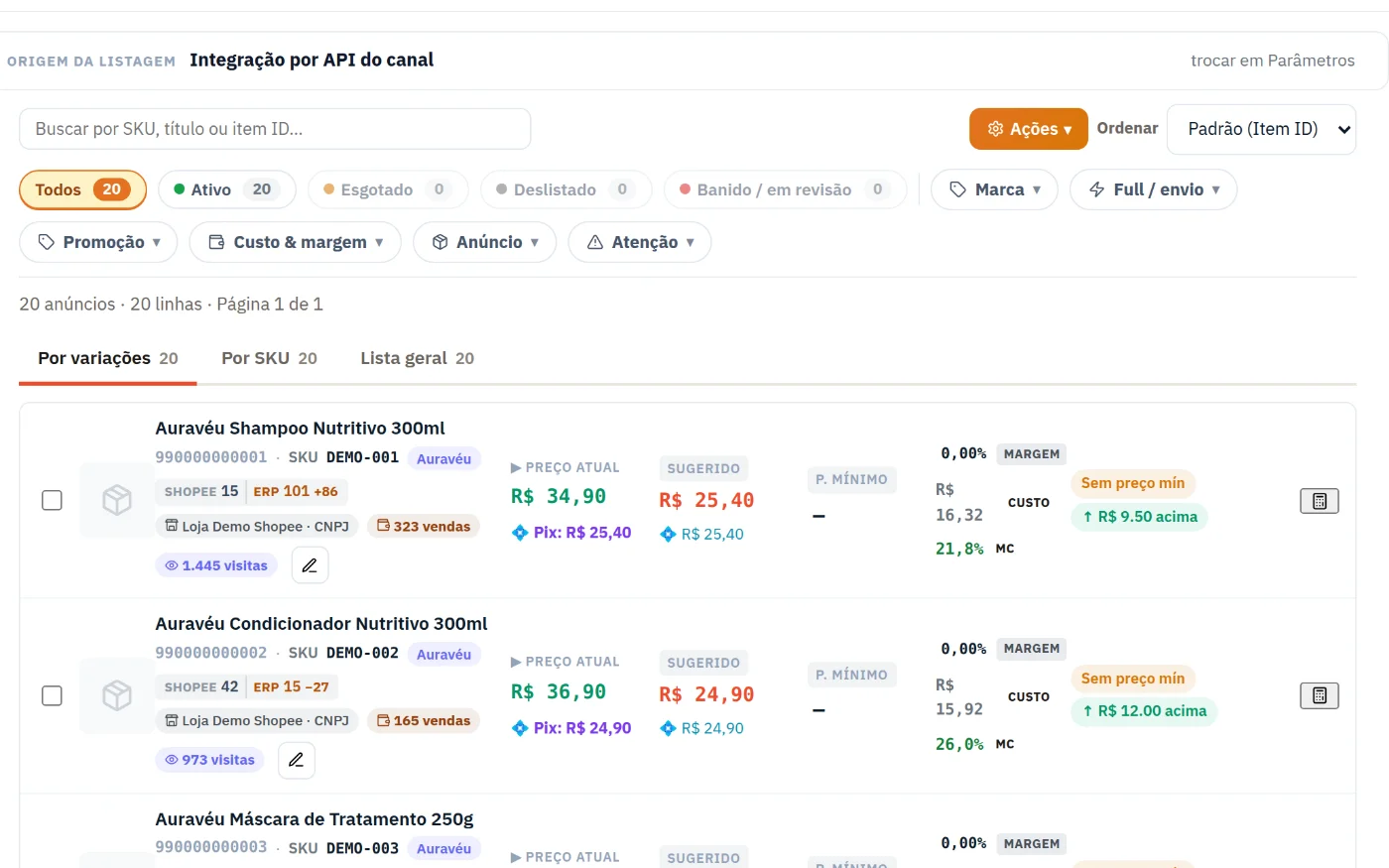Switch to the Por variações tab
The height and width of the screenshot is (868, 1389).
[108, 358]
